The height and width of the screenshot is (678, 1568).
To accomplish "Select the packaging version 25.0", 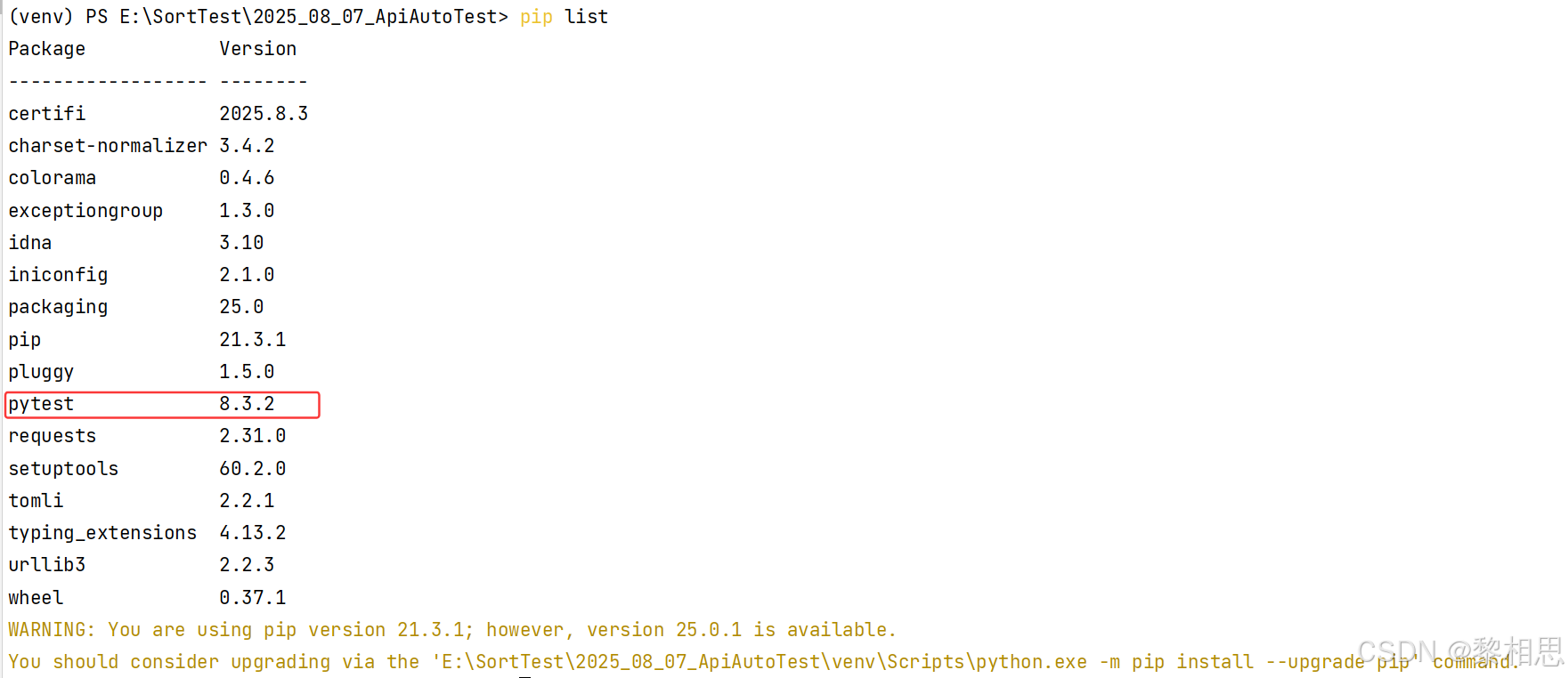I will (x=241, y=307).
